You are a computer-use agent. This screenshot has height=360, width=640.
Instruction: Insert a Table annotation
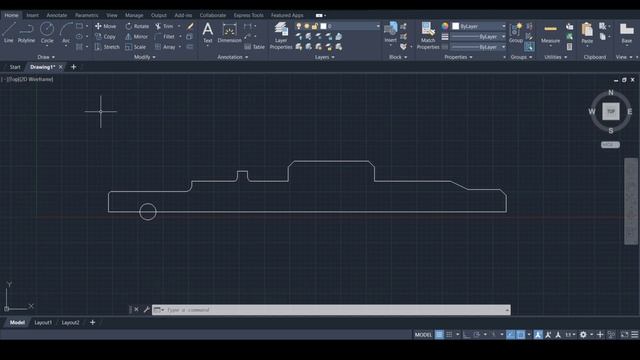(x=254, y=47)
